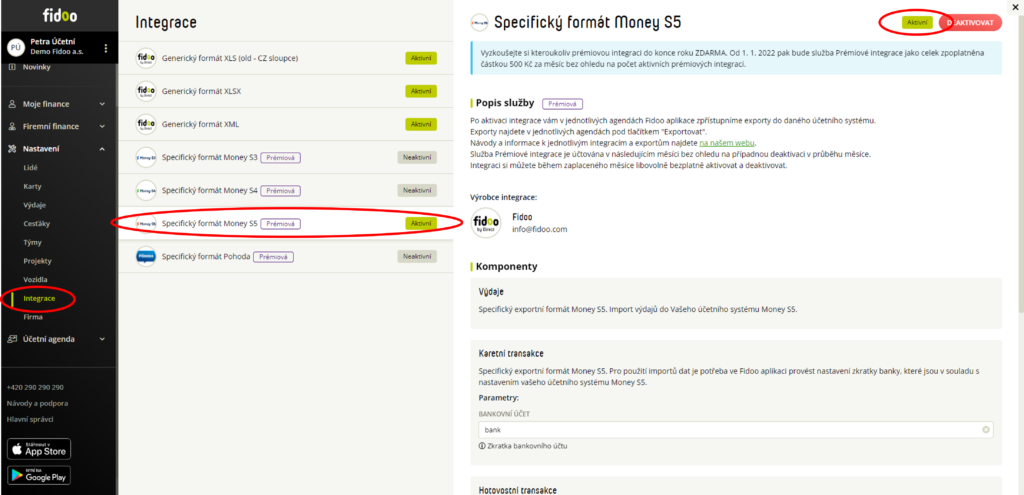Click the Prémiová tag next to Popis služby
The width and height of the screenshot is (1024, 495).
(x=562, y=103)
